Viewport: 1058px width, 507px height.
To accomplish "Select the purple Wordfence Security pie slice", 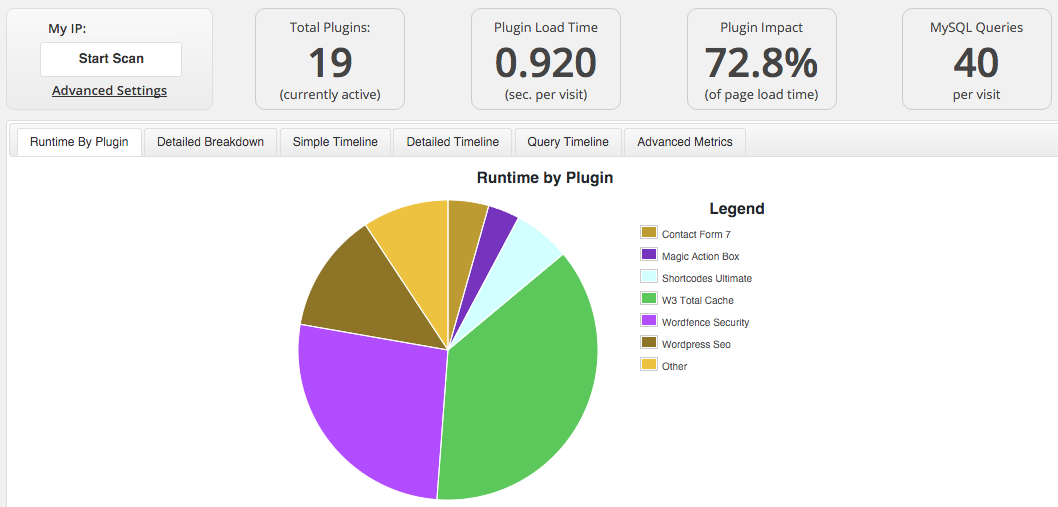I will [x=371, y=412].
